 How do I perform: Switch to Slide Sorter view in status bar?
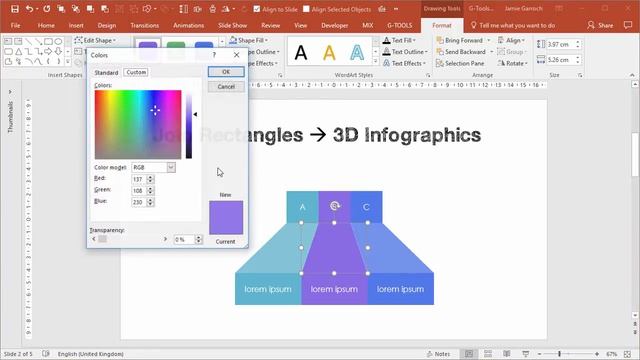tap(488, 354)
